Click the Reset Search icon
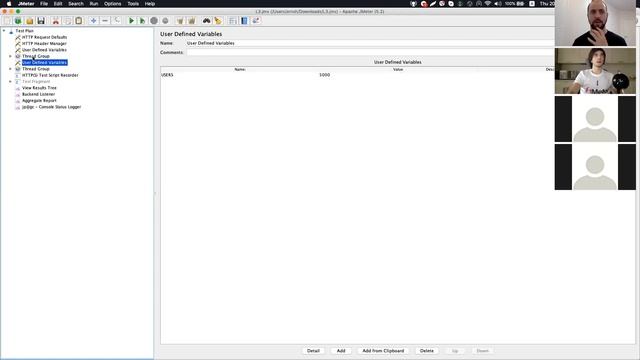The image size is (640, 360). 218,21
